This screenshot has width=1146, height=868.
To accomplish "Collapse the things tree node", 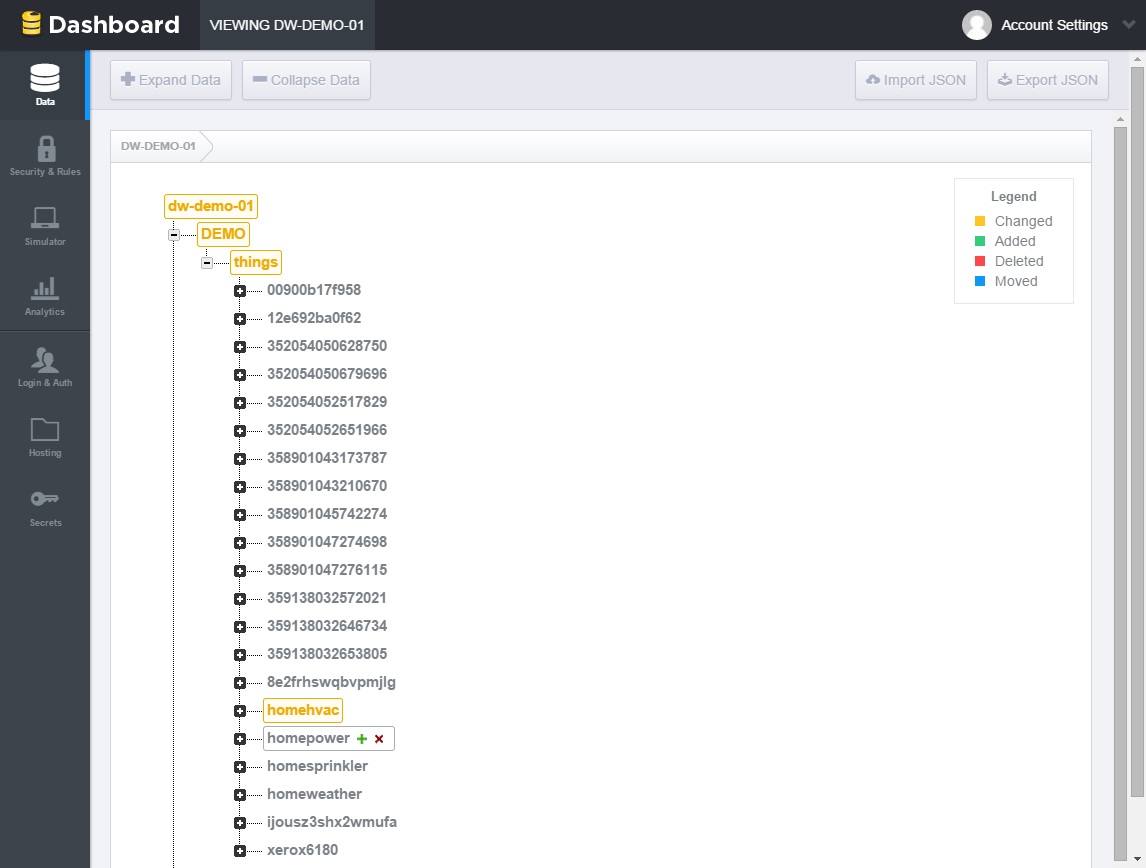I will click(207, 263).
